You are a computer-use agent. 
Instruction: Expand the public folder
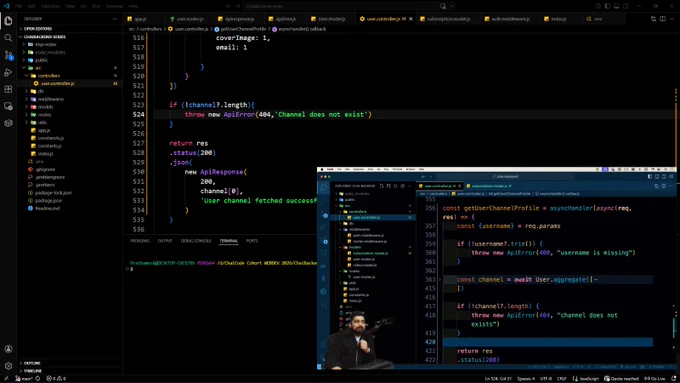click(69, 60)
